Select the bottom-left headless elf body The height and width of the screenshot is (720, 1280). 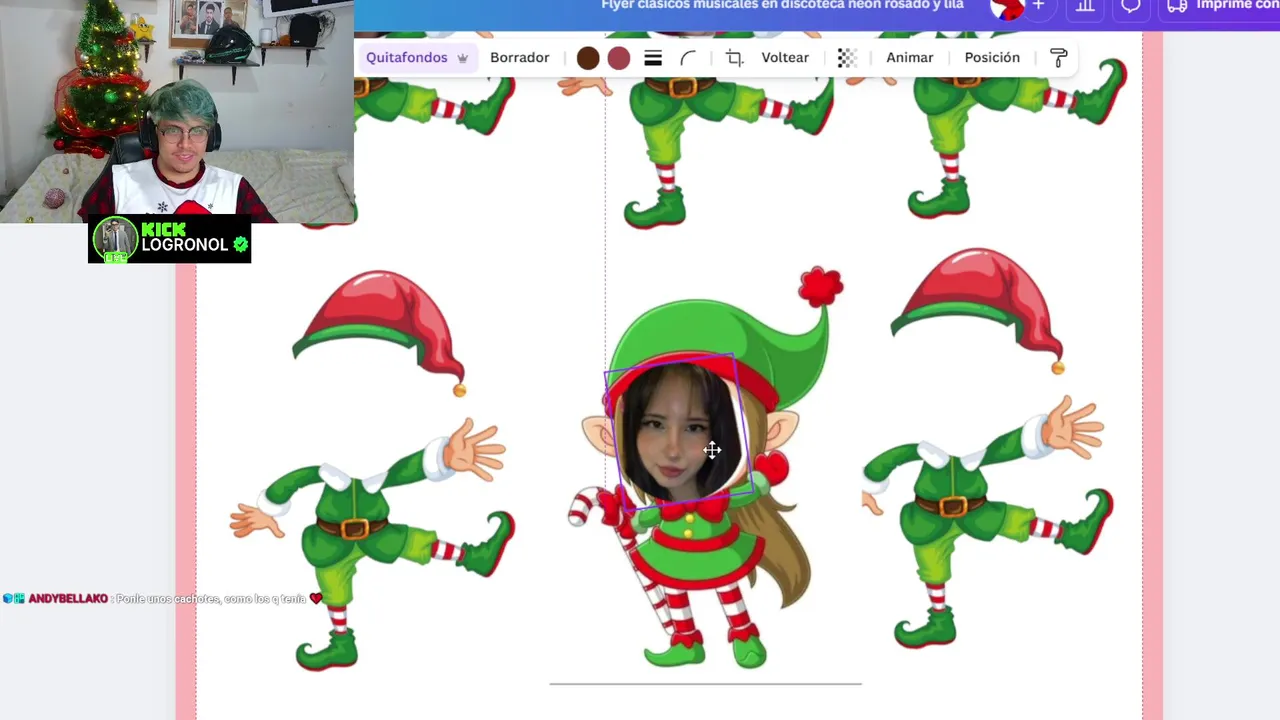pyautogui.click(x=372, y=544)
